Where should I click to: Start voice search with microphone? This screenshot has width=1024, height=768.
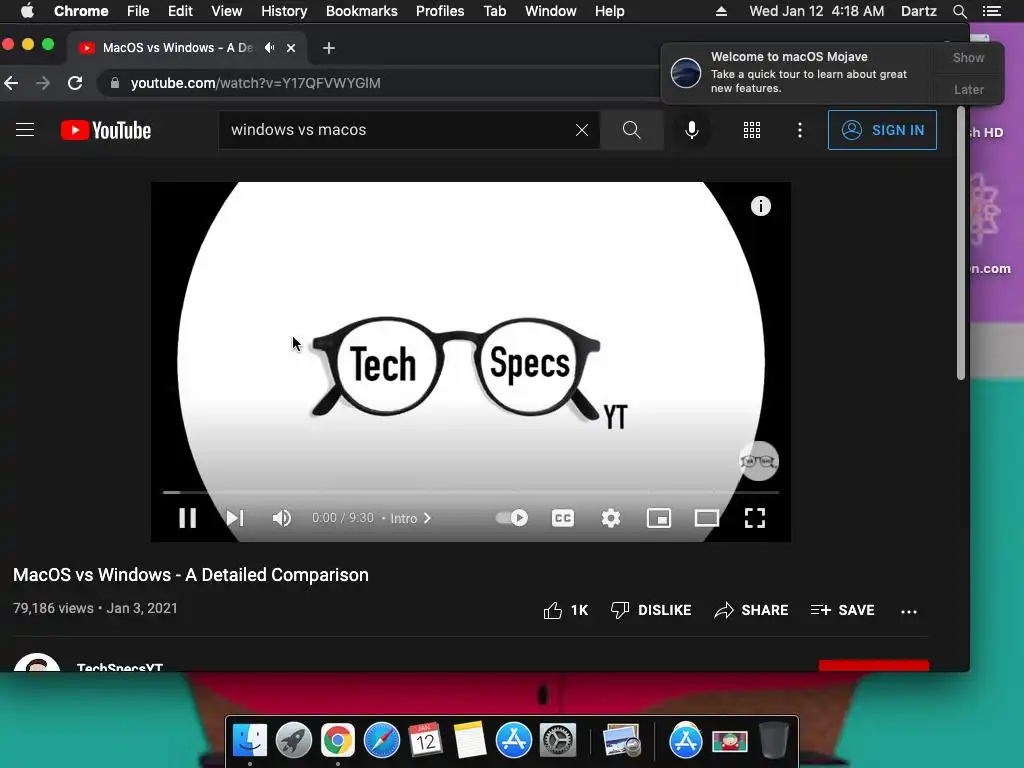[x=692, y=130]
